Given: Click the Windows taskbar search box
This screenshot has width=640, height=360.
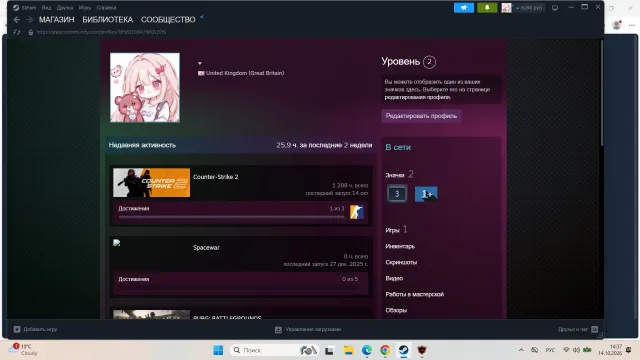Looking at the screenshot, I should [273, 350].
